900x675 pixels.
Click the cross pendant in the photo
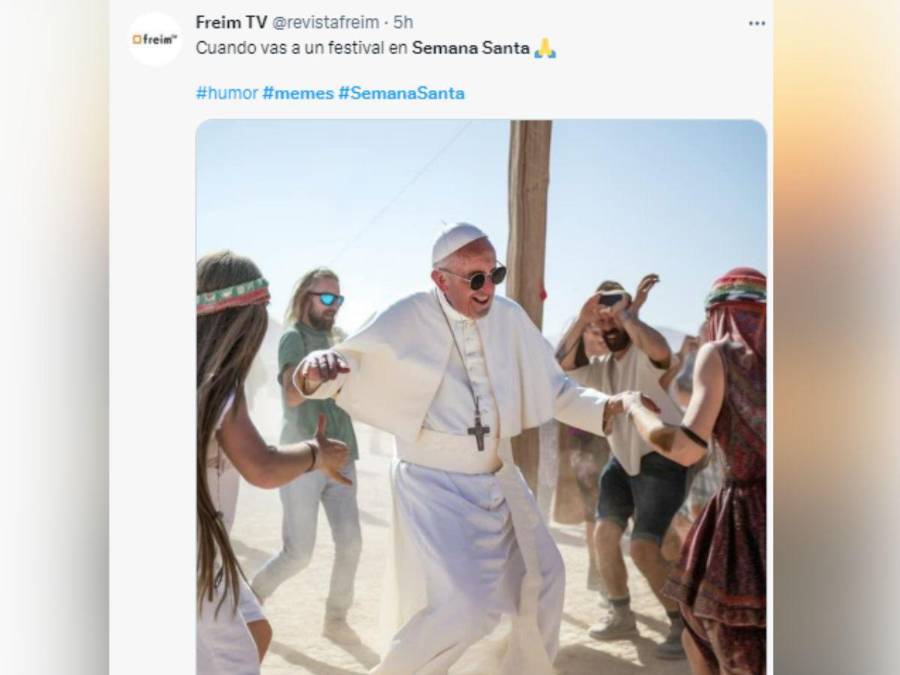coord(479,431)
